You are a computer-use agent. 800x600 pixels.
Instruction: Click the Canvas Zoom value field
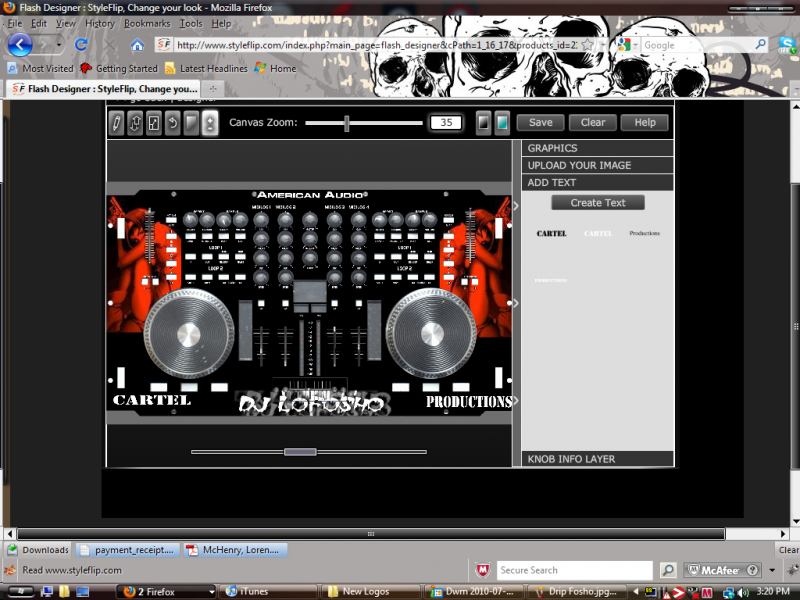click(446, 122)
